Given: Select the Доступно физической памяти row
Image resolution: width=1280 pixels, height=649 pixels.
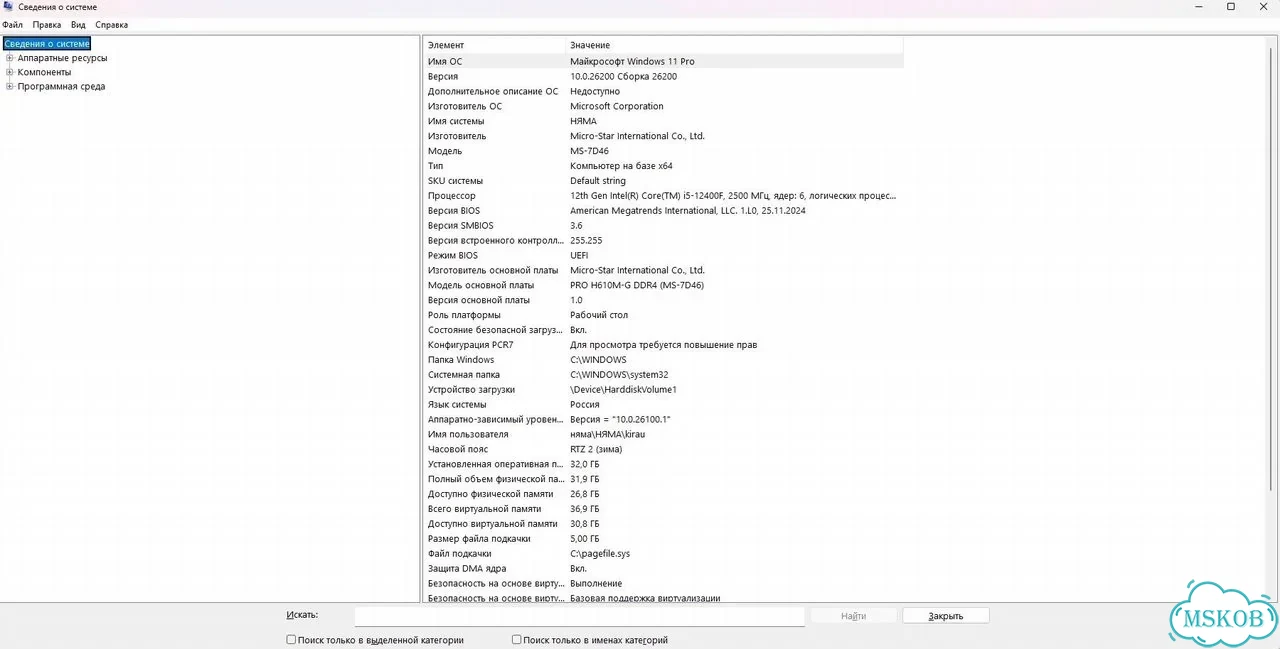Looking at the screenshot, I should [x=664, y=494].
